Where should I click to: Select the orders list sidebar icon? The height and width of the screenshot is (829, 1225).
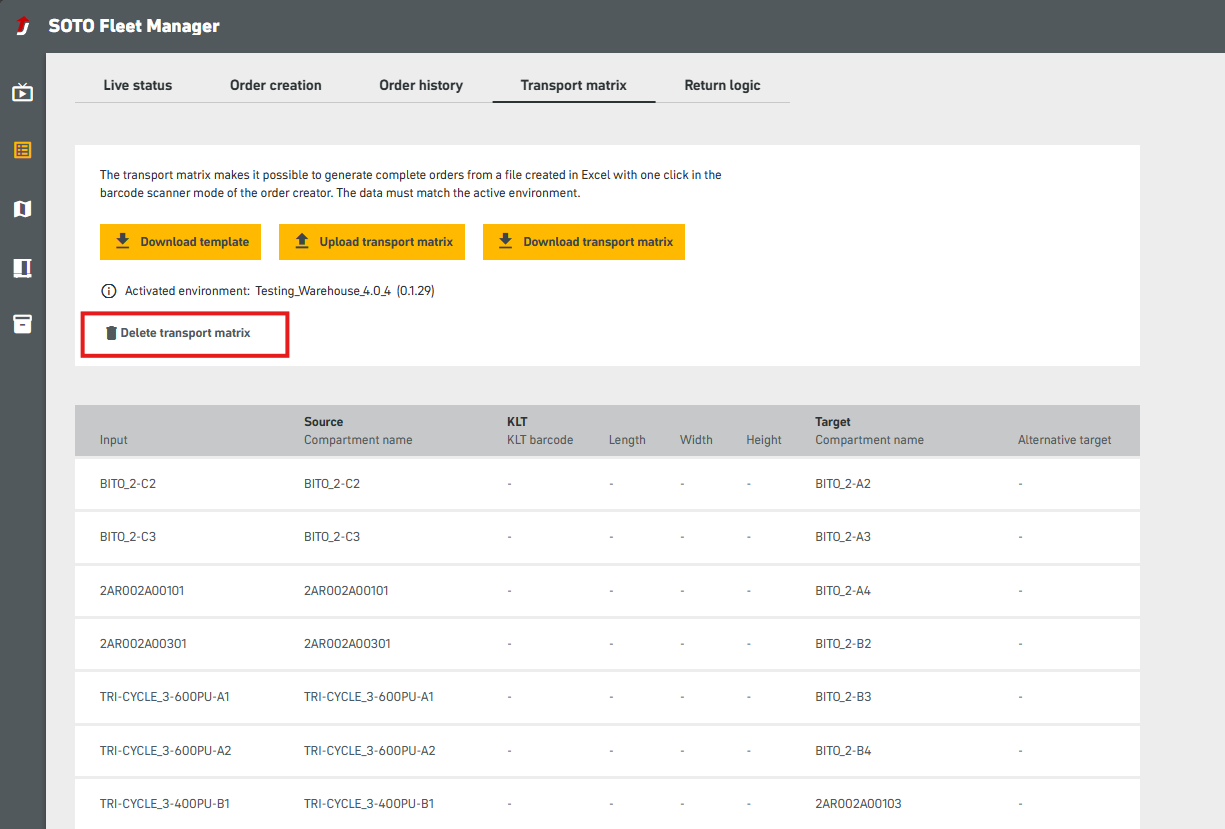[x=22, y=150]
